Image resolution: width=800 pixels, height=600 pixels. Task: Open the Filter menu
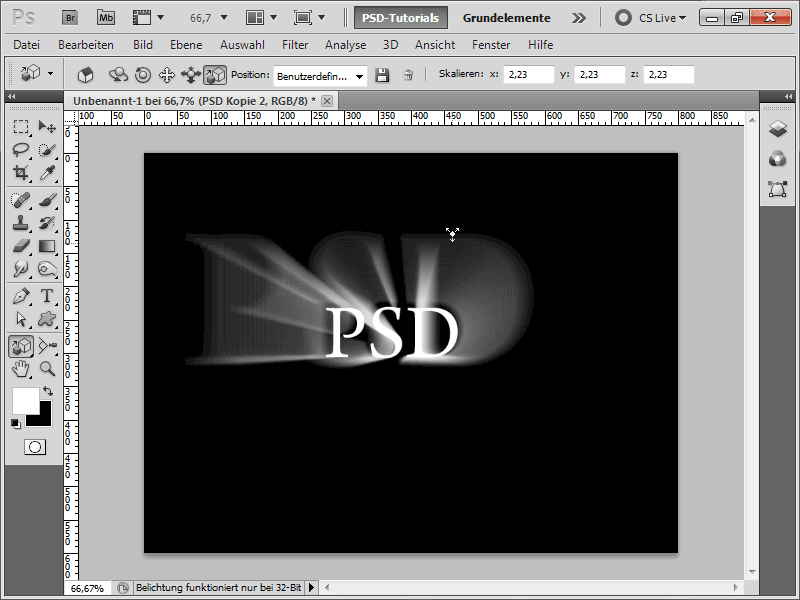[x=295, y=45]
